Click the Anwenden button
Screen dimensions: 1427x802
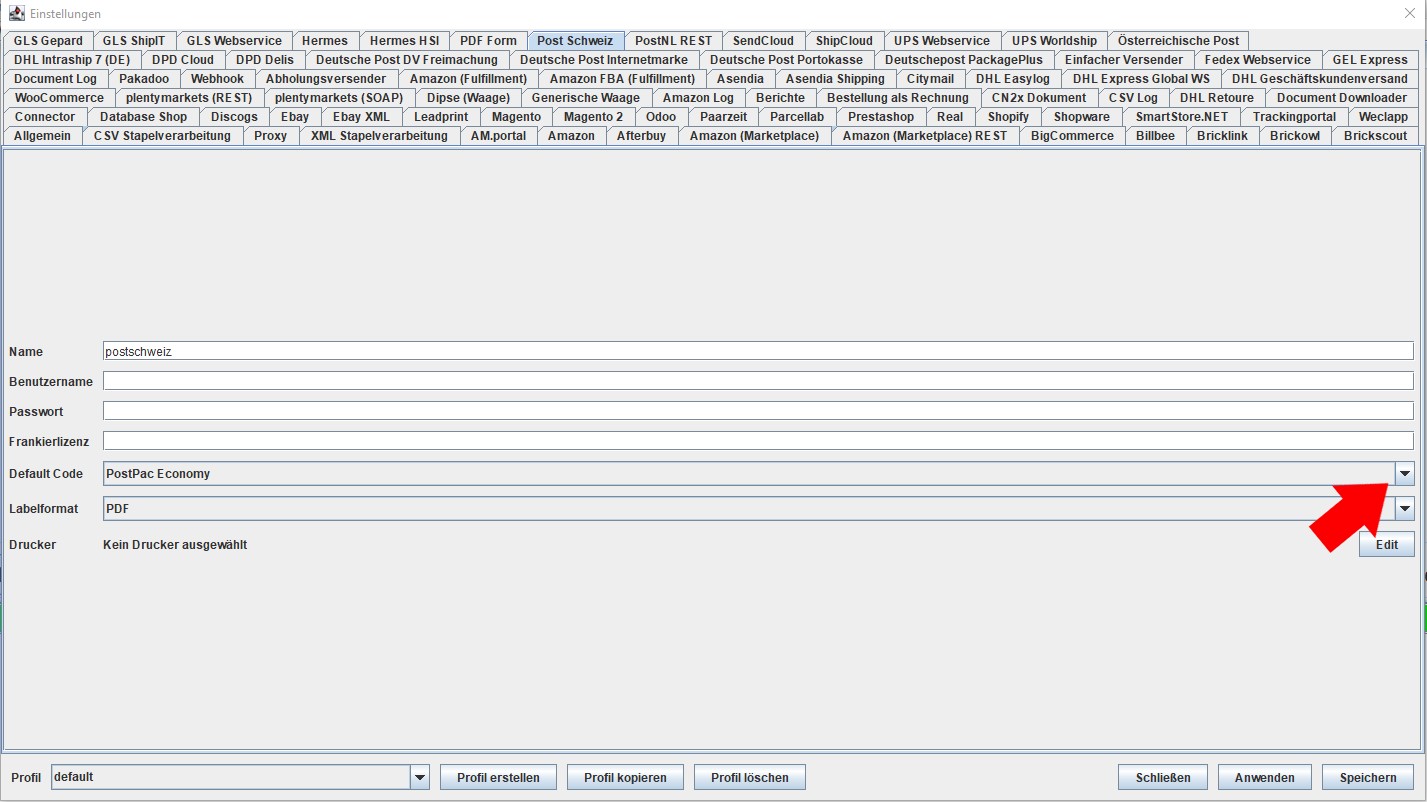coord(1265,777)
